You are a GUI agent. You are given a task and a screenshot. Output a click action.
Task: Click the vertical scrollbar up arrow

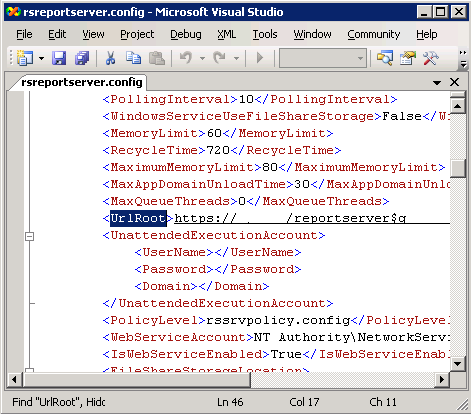coord(457,106)
